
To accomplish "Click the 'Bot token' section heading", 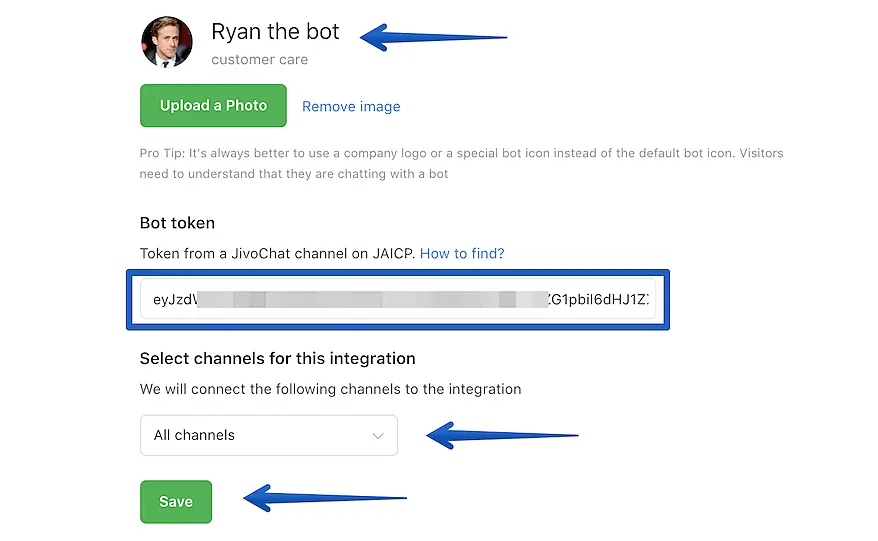I will (177, 223).
